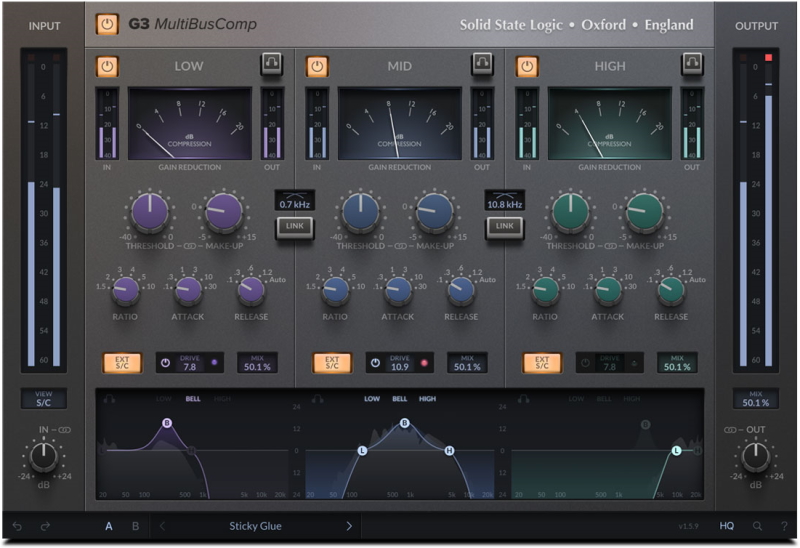Click the MID band attack knob

tap(398, 290)
